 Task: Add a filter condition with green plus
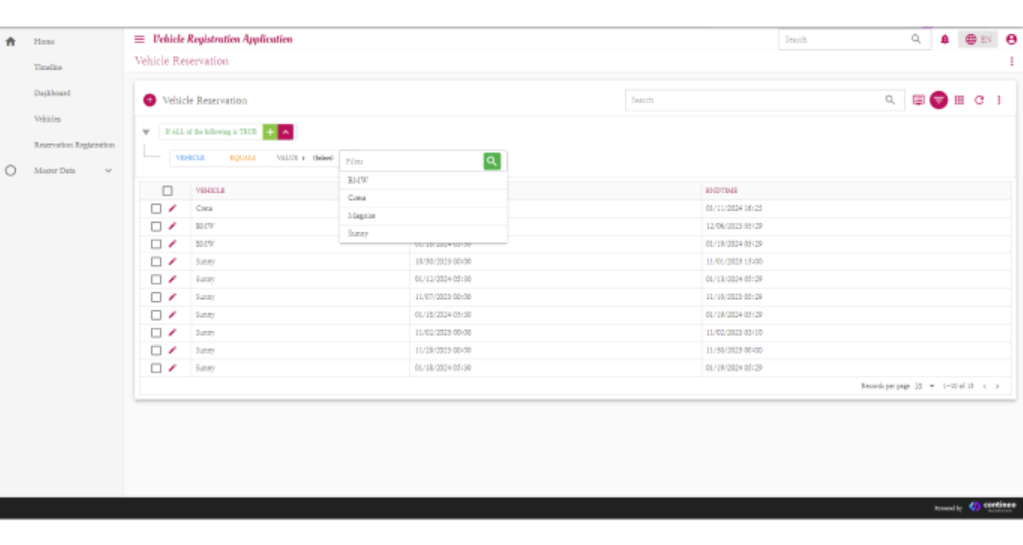(x=270, y=132)
